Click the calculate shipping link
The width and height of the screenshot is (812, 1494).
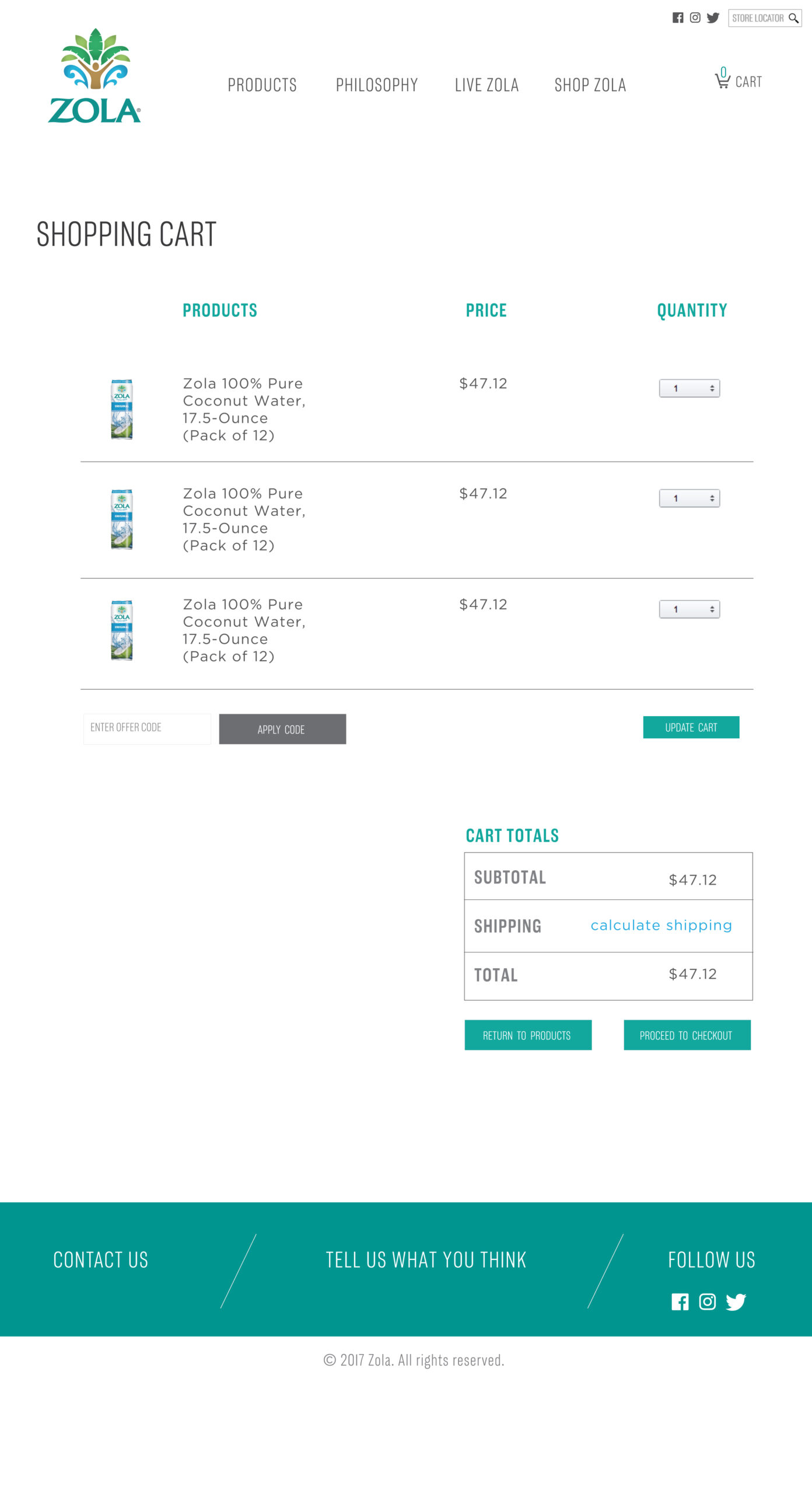click(x=661, y=926)
